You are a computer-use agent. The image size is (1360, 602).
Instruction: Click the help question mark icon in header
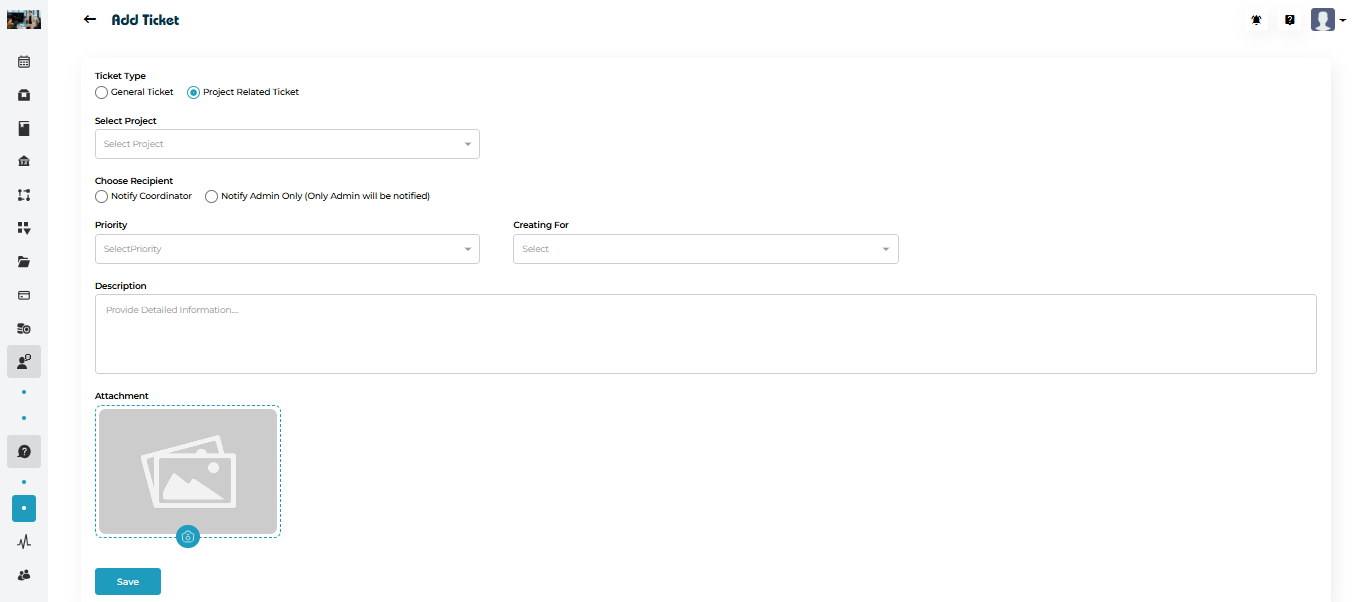(x=1290, y=20)
